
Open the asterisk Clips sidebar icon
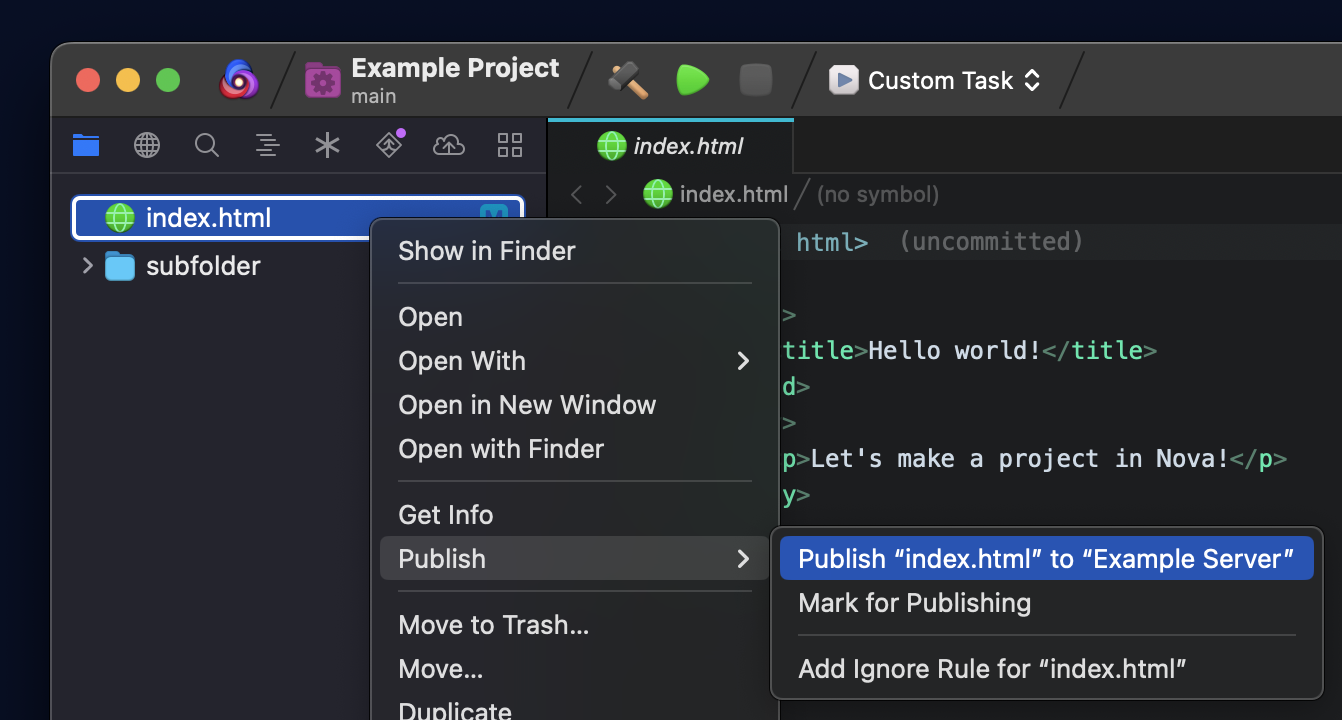point(327,145)
